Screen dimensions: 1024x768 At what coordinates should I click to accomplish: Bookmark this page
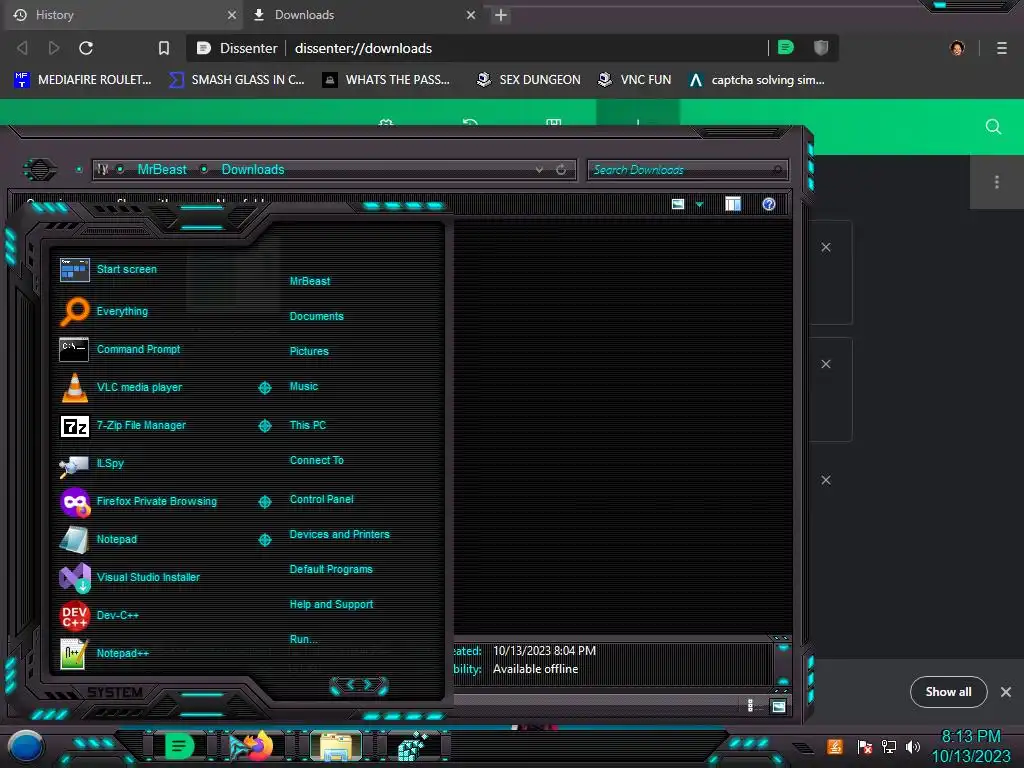[x=164, y=48]
